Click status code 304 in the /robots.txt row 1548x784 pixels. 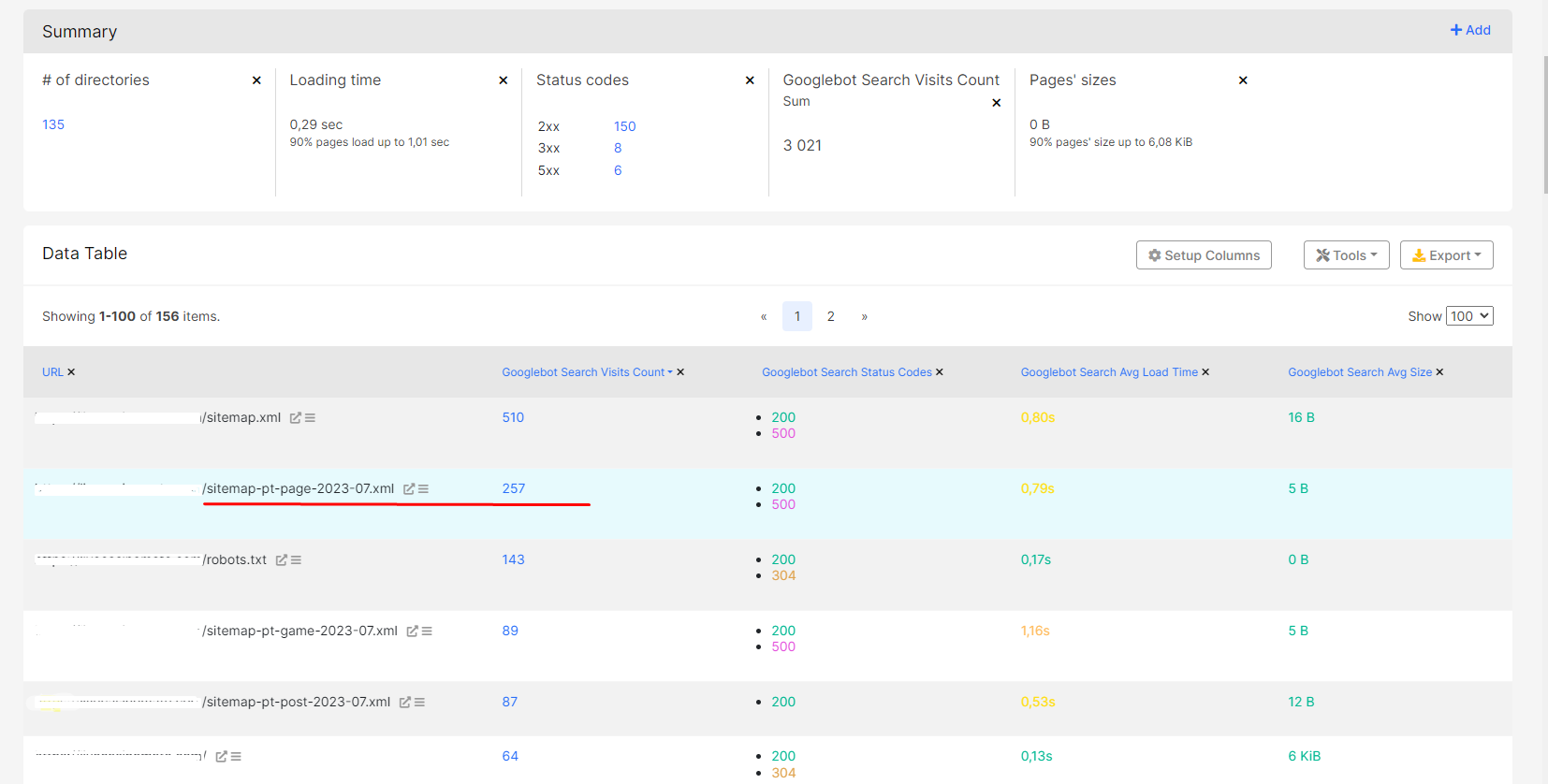(783, 575)
